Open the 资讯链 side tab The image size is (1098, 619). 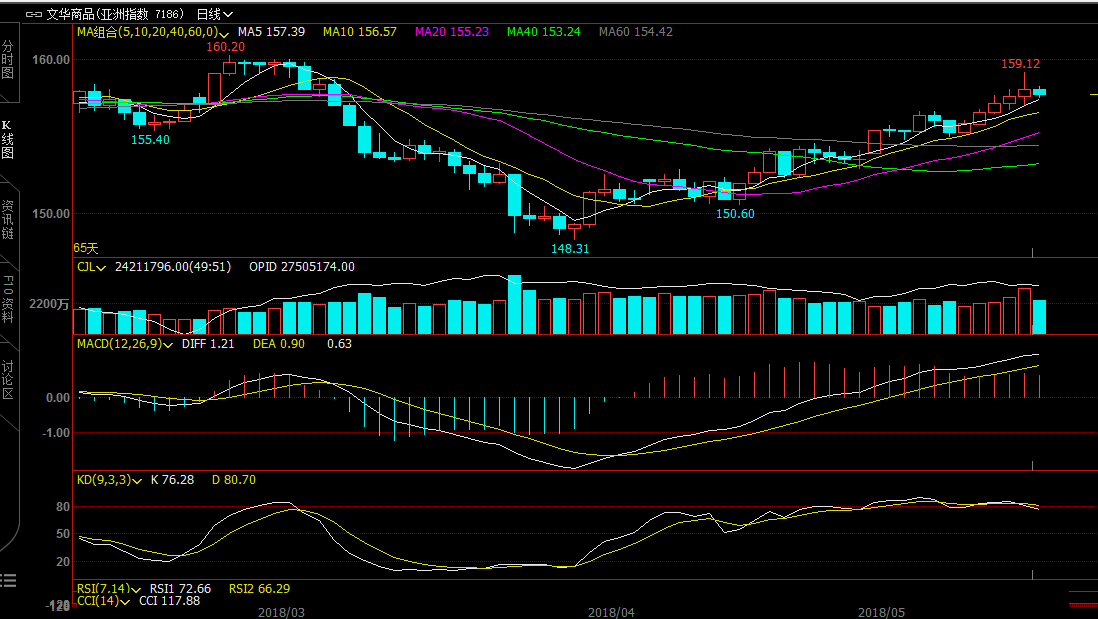point(8,220)
